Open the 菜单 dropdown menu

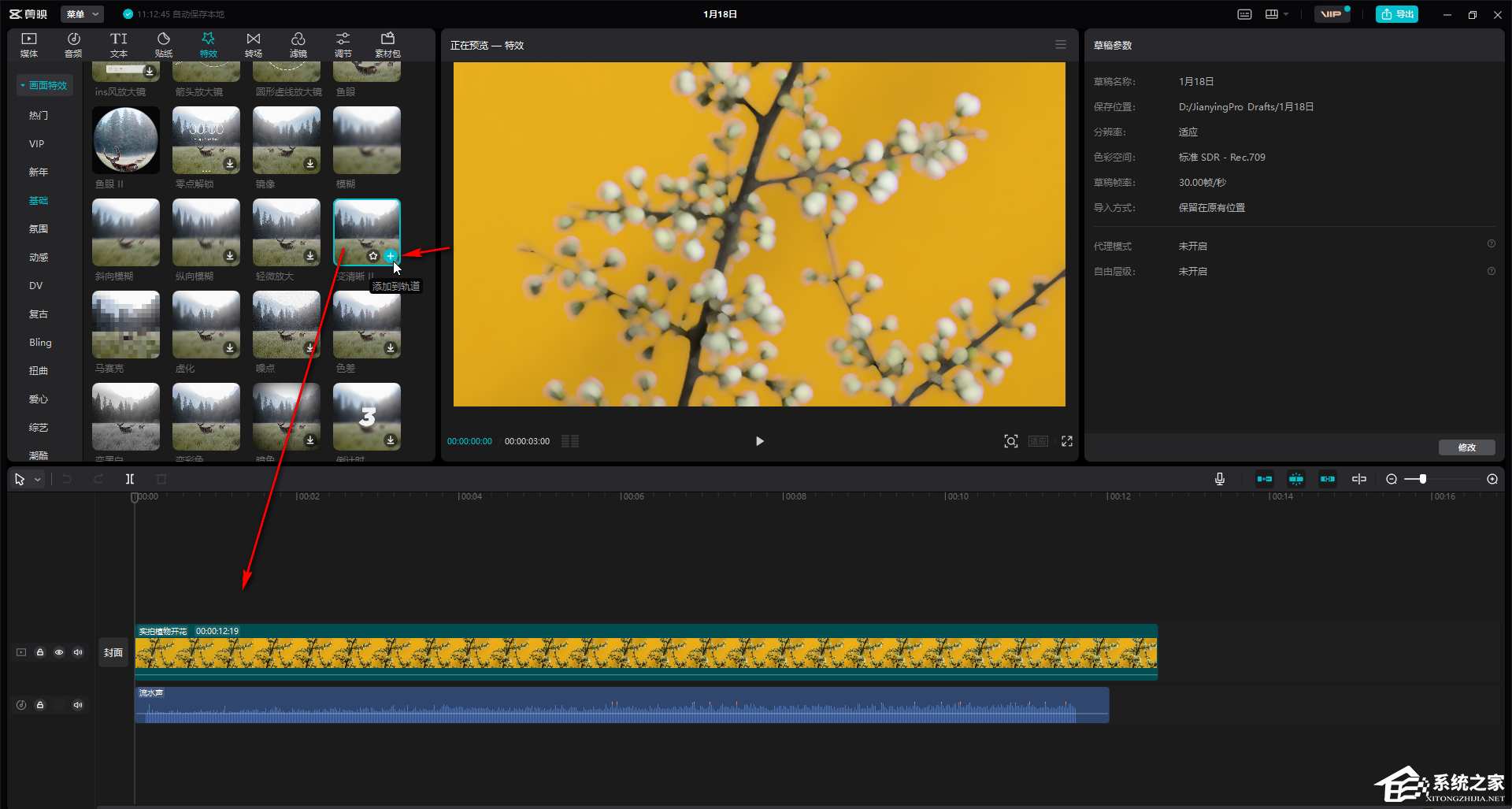pos(82,14)
